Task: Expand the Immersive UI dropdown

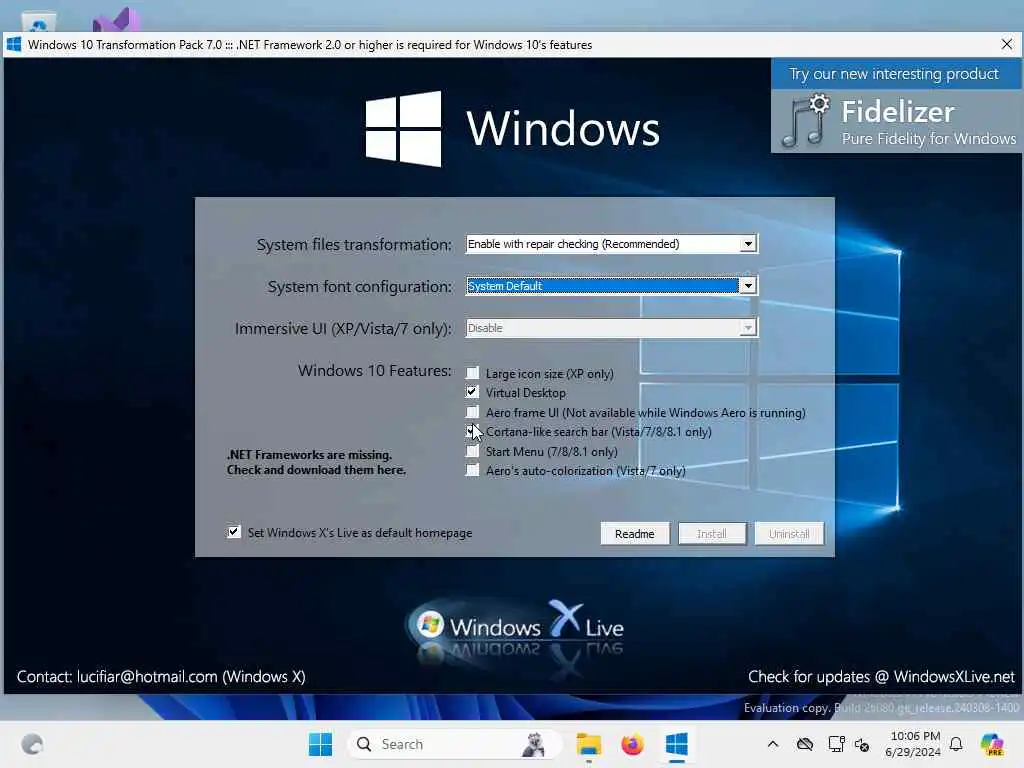Action: point(748,327)
